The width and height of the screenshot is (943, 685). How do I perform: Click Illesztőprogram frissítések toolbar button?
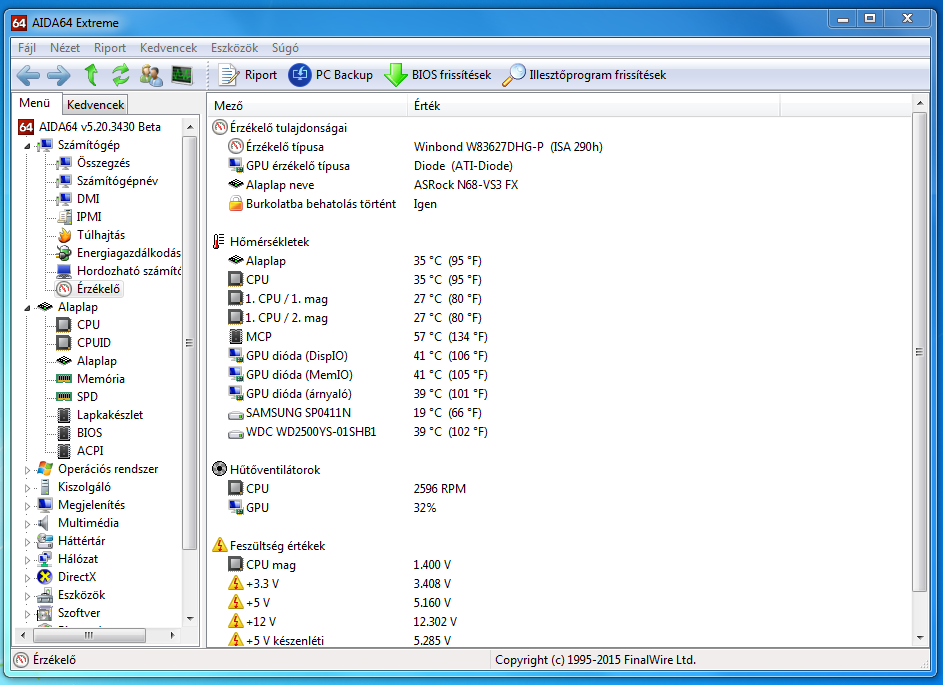coord(584,75)
